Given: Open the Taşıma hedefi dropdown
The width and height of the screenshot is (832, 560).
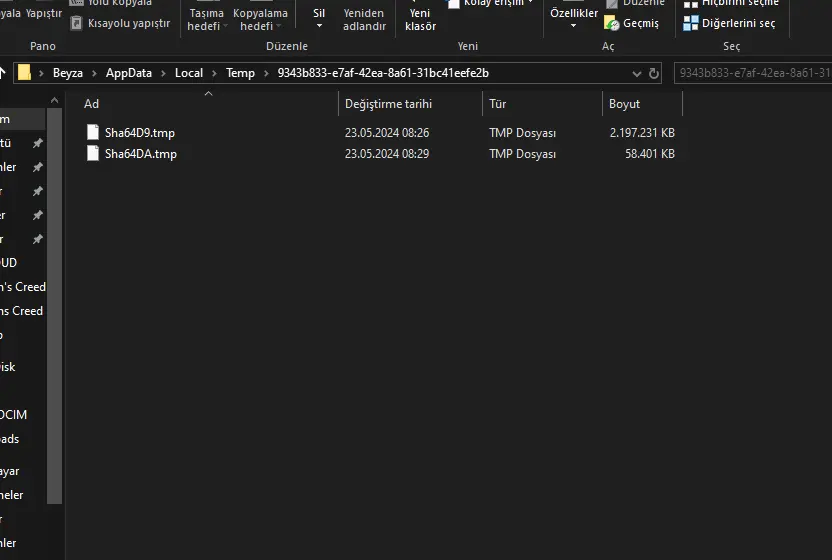Looking at the screenshot, I should pos(206,19).
